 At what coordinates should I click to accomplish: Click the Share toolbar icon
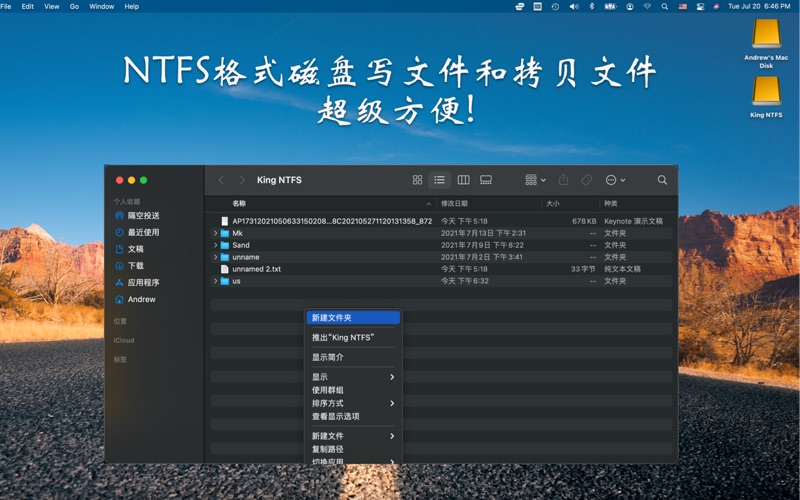pyautogui.click(x=563, y=180)
